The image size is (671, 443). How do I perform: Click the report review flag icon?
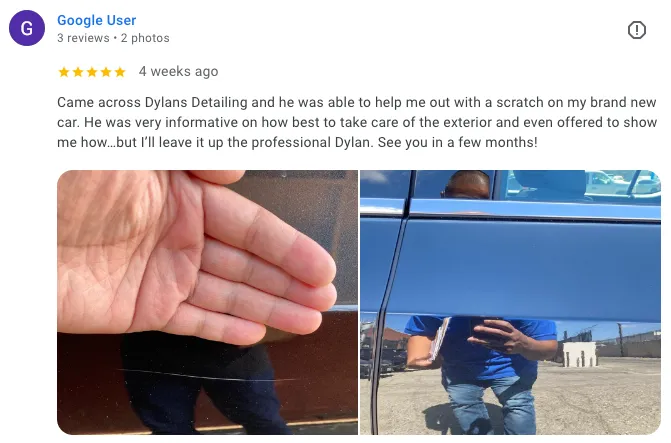pyautogui.click(x=636, y=30)
